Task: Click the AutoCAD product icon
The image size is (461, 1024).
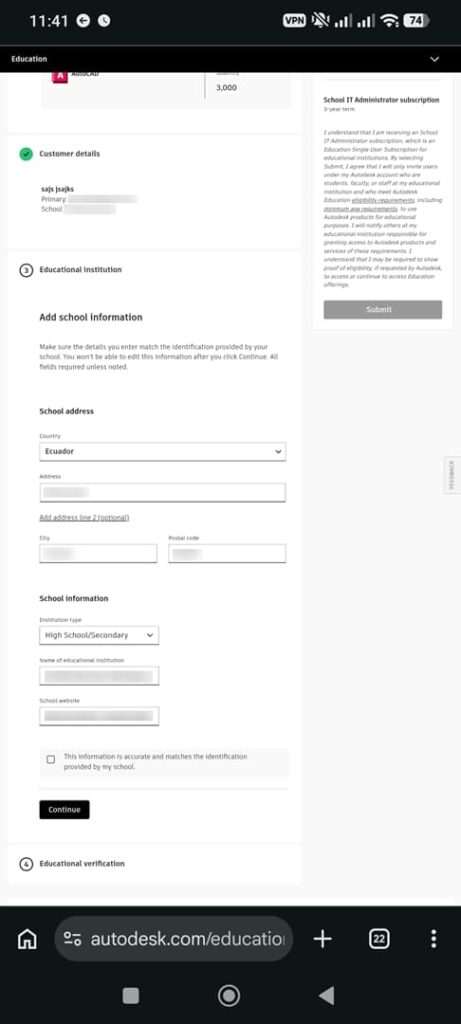Action: click(59, 76)
